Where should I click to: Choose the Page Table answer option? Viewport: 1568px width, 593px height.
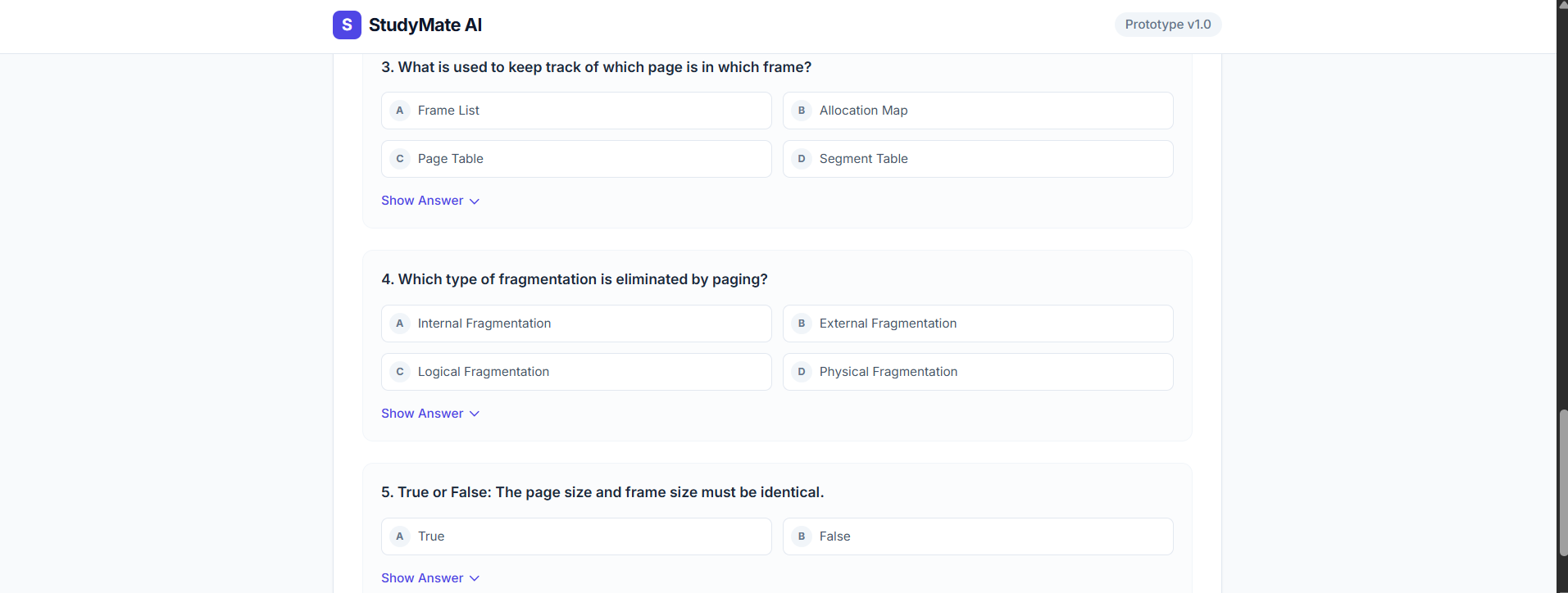pyautogui.click(x=575, y=159)
